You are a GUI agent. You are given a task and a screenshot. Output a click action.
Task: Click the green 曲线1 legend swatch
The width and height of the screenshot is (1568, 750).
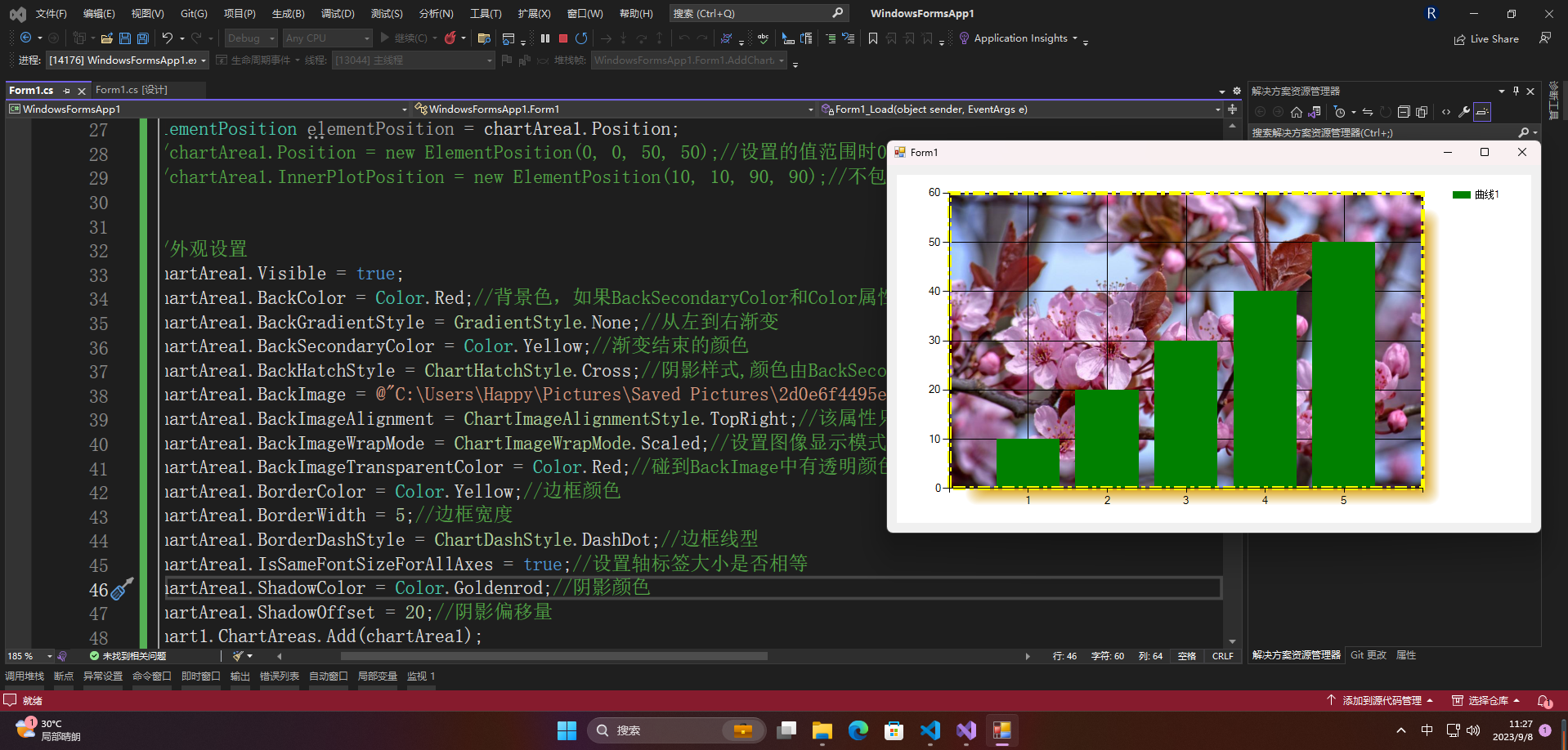tap(1462, 194)
